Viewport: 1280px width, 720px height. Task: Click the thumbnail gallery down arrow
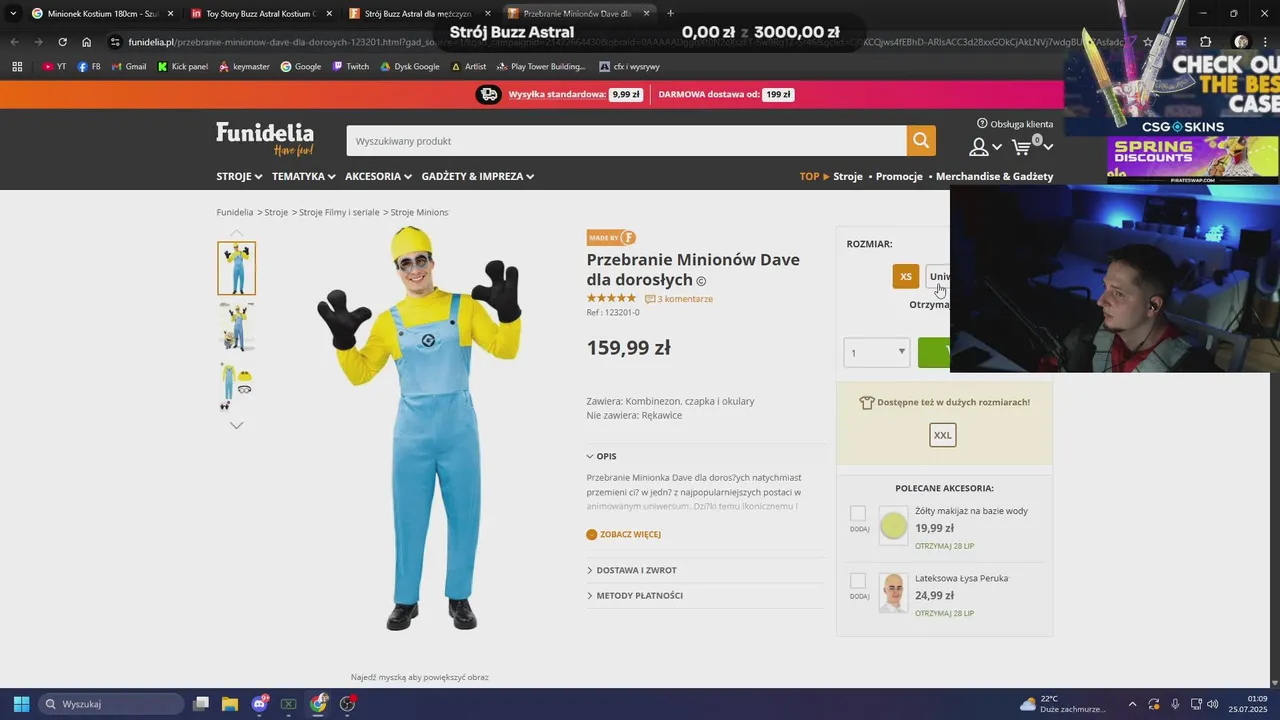pos(236,425)
